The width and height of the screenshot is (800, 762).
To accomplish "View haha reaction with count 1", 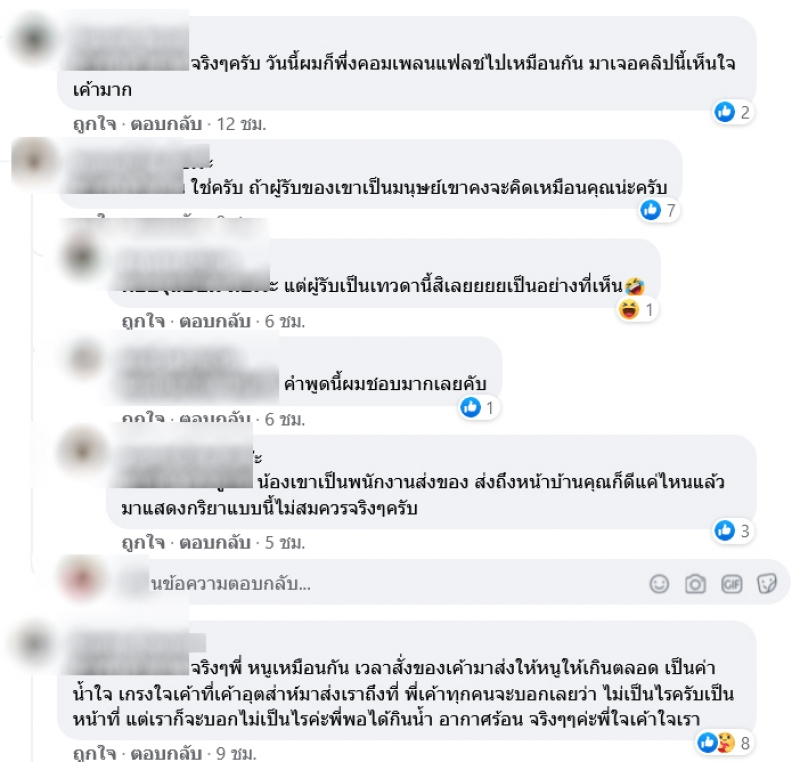I will [637, 309].
